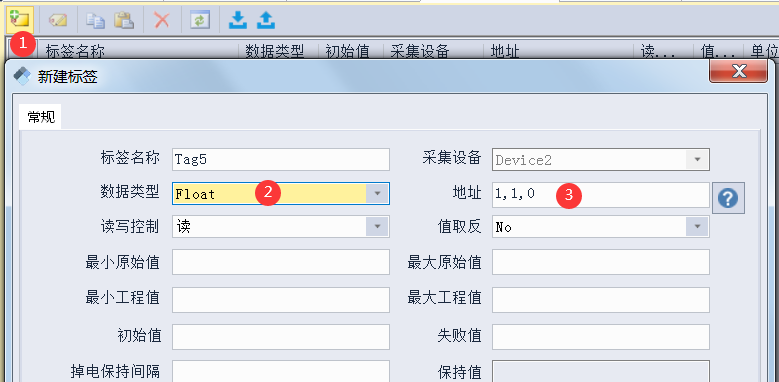Open the 采集设备 Device2 dropdown
Viewport: 779px width, 382px height.
[x=697, y=159]
